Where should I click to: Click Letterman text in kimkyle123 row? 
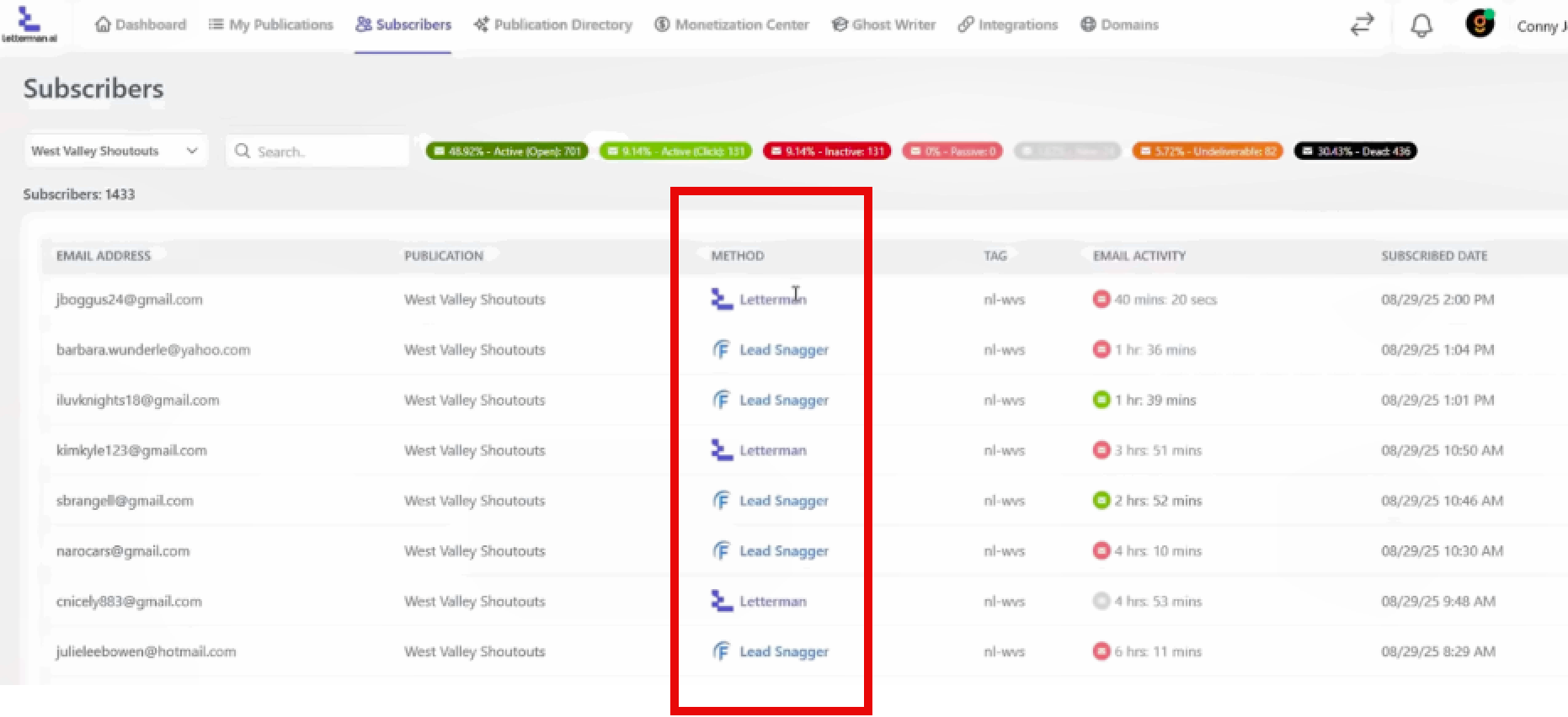773,450
